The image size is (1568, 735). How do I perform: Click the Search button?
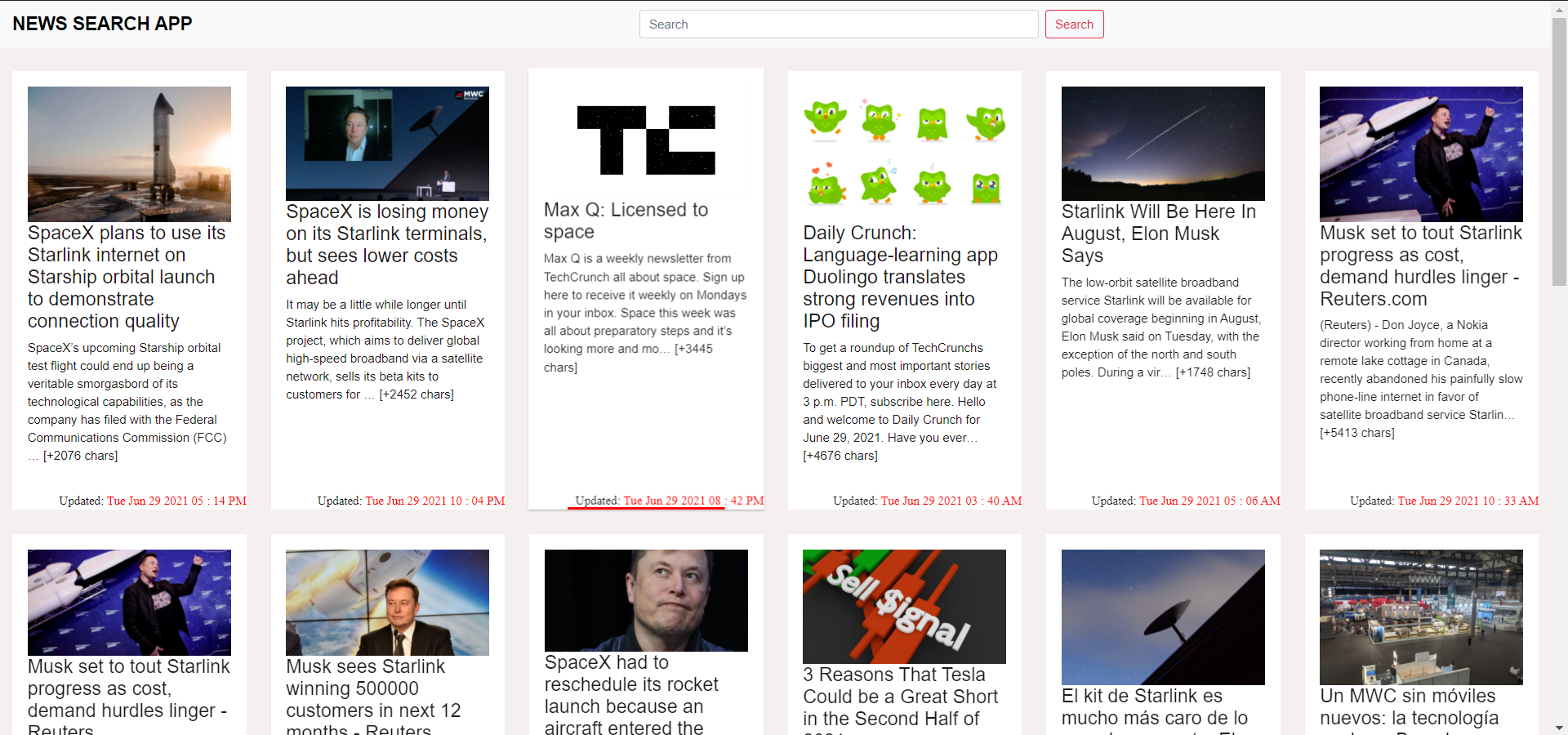click(x=1074, y=24)
